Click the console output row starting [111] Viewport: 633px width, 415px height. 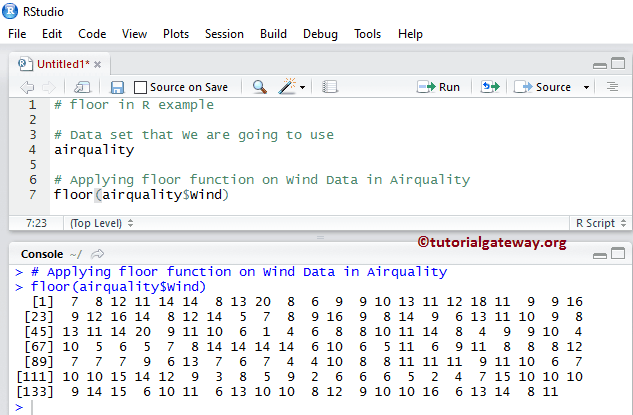pos(300,377)
